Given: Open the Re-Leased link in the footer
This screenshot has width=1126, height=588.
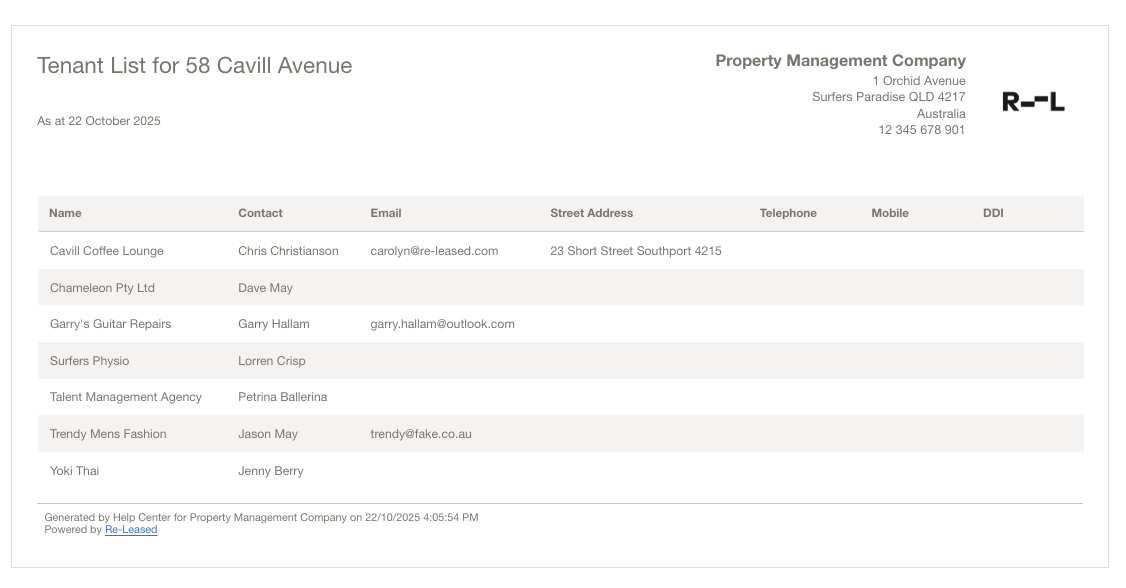Looking at the screenshot, I should [131, 530].
